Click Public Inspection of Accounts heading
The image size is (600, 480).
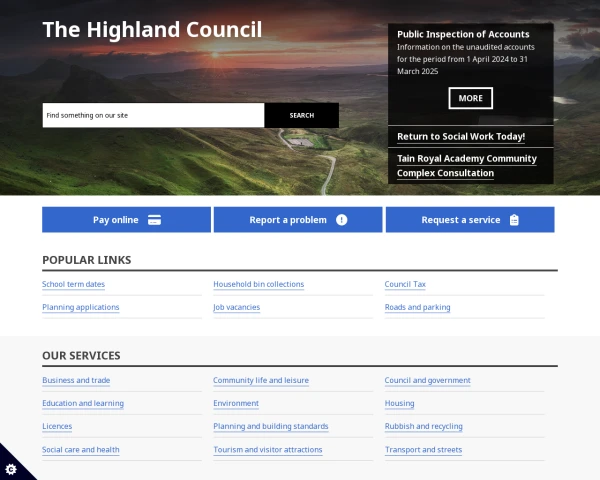coord(463,34)
